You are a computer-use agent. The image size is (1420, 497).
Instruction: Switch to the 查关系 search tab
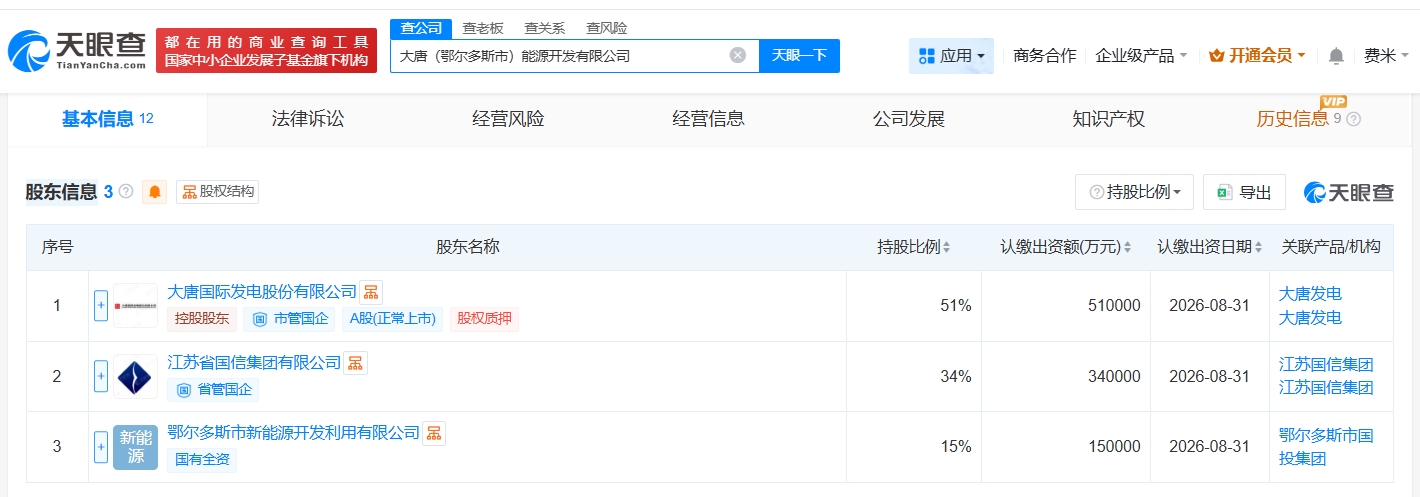[545, 28]
